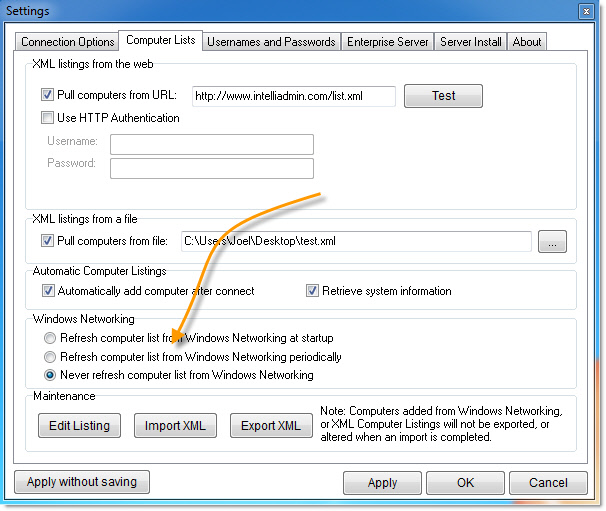The image size is (606, 511).
Task: Open the Usernames and Passwords tab
Action: (x=271, y=42)
